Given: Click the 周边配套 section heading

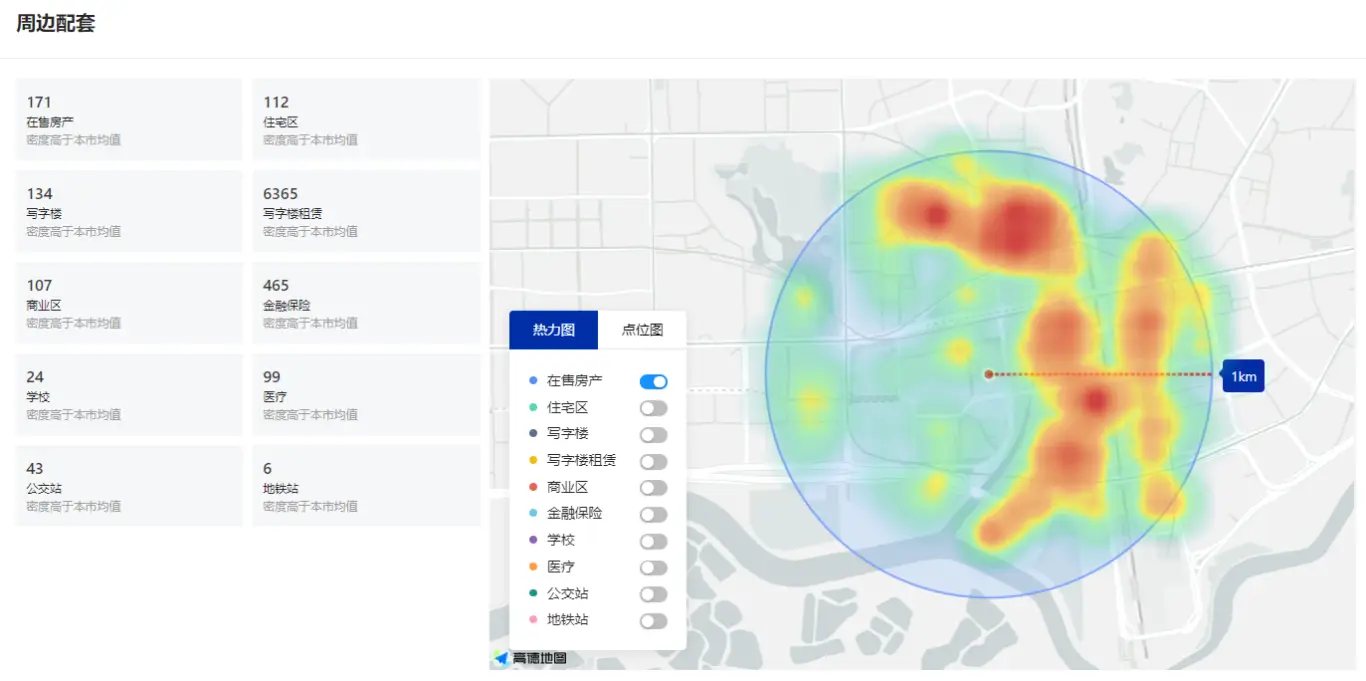Looking at the screenshot, I should point(56,24).
